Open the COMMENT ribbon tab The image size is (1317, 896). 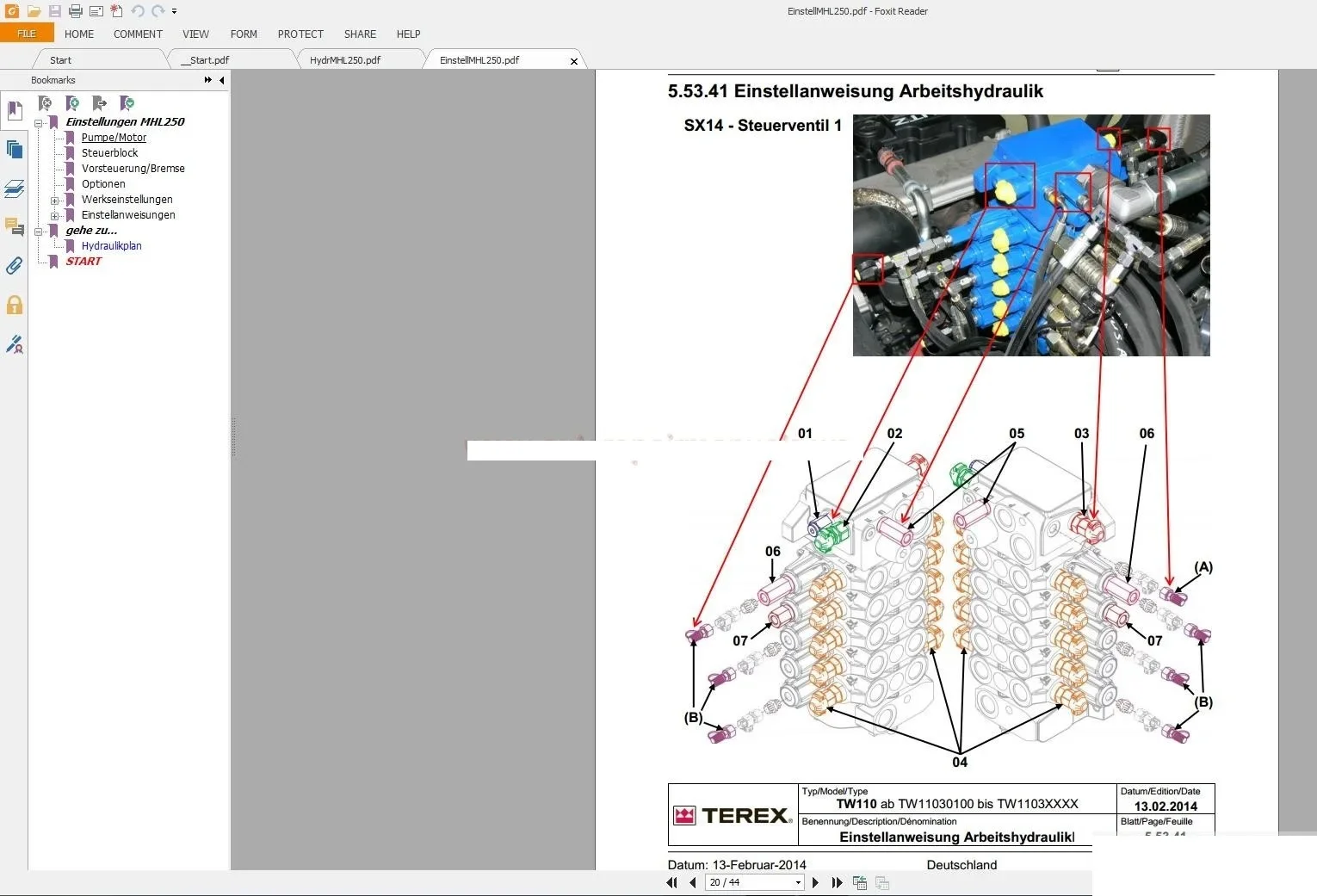point(138,34)
